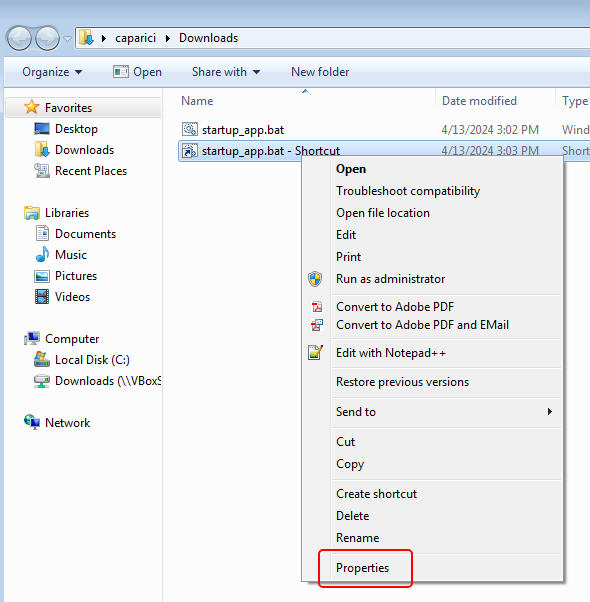The height and width of the screenshot is (602, 590).
Task: Click the Run as administrator shield icon
Action: pyautogui.click(x=315, y=279)
